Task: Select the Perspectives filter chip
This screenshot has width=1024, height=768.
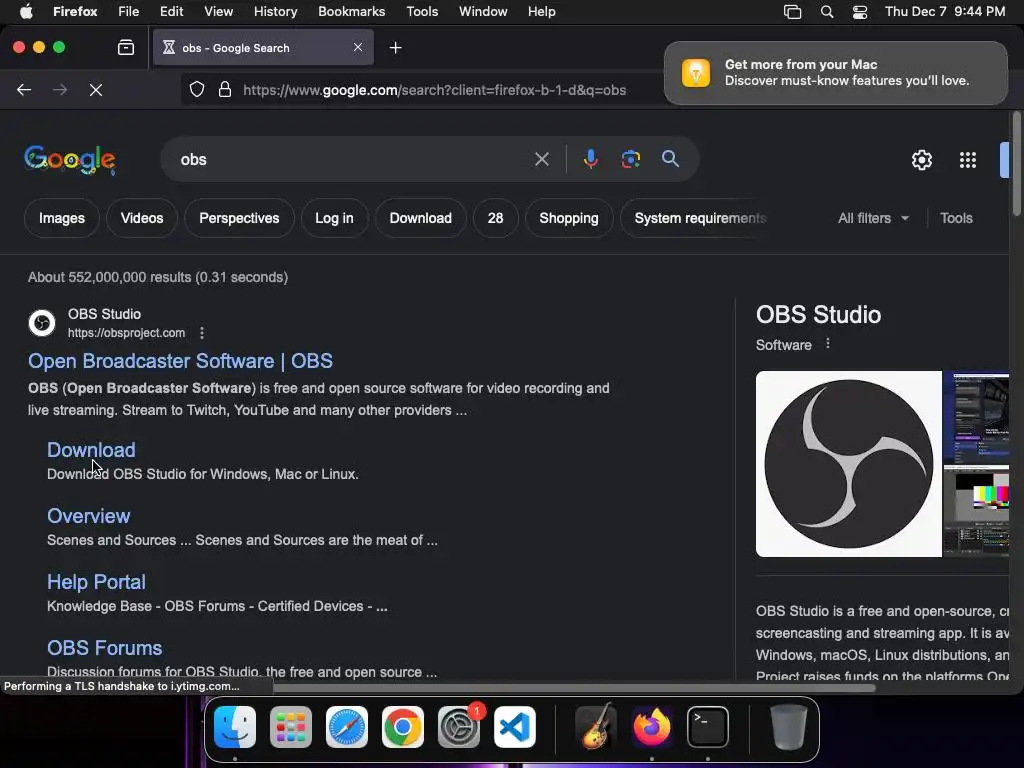Action: 239,218
